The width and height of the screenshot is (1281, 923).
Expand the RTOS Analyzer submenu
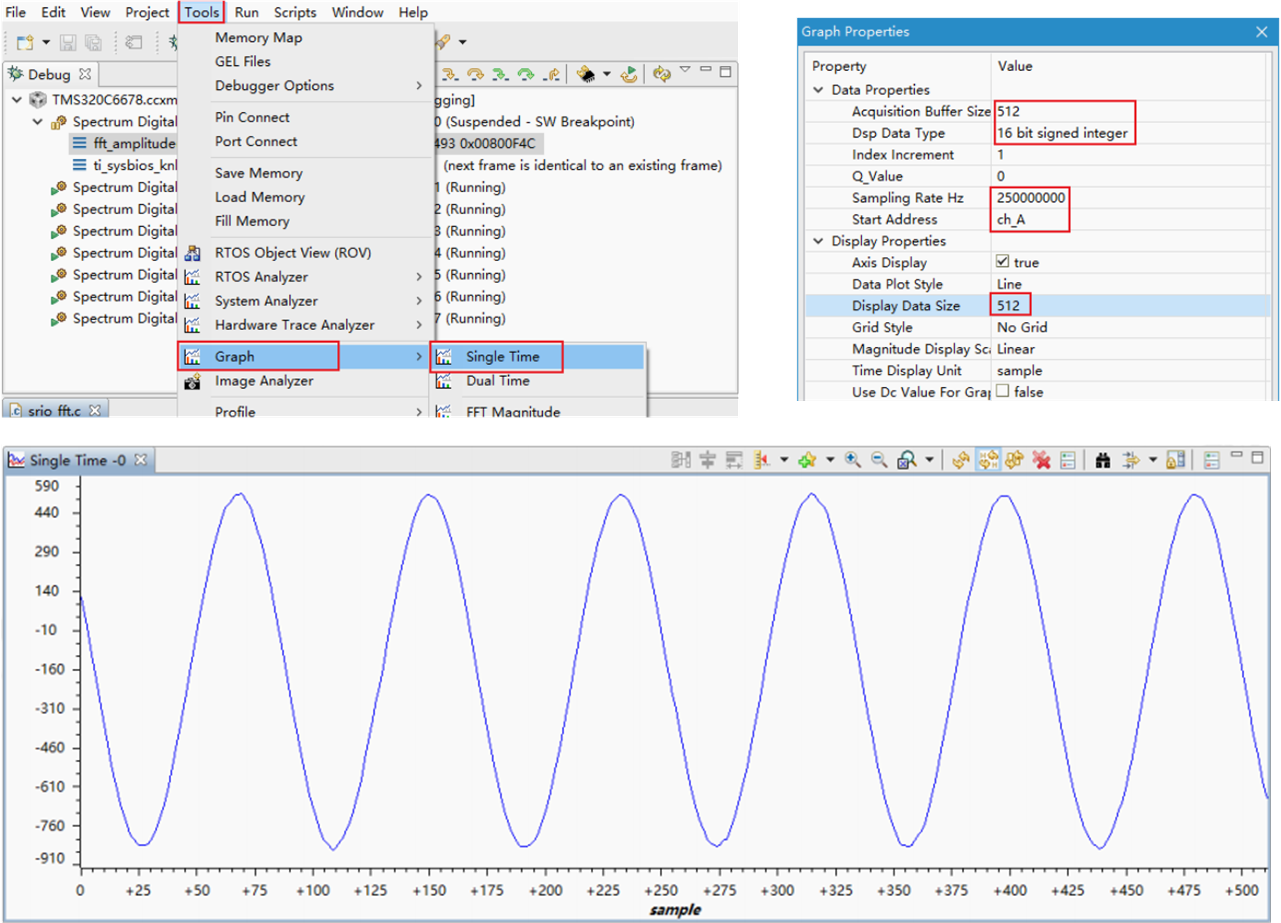(419, 277)
